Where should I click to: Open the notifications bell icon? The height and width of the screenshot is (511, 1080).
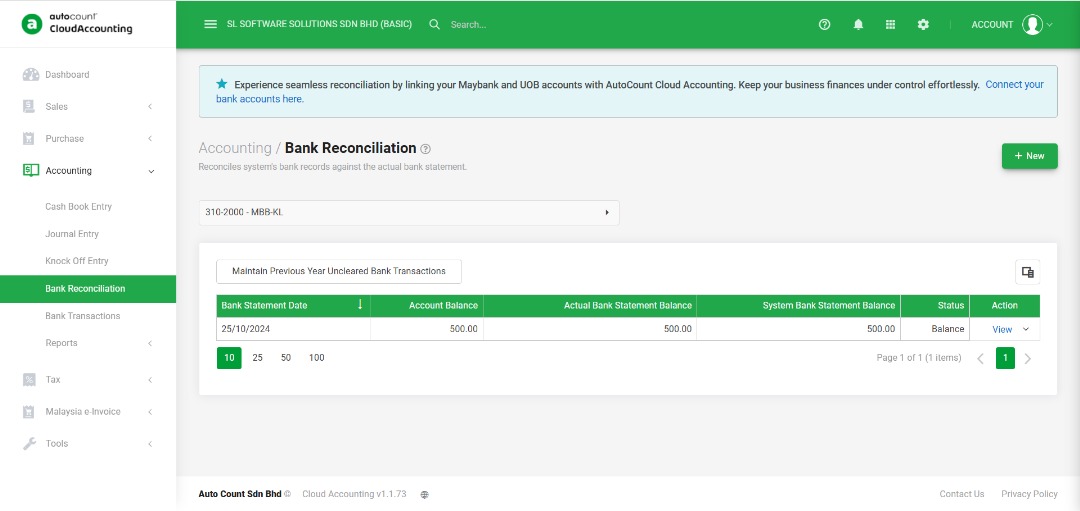click(858, 24)
